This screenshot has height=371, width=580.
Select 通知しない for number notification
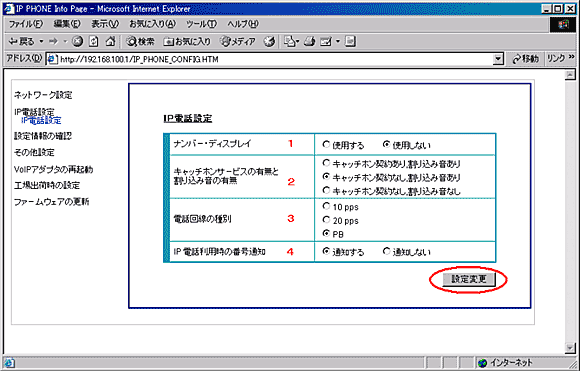click(387, 251)
